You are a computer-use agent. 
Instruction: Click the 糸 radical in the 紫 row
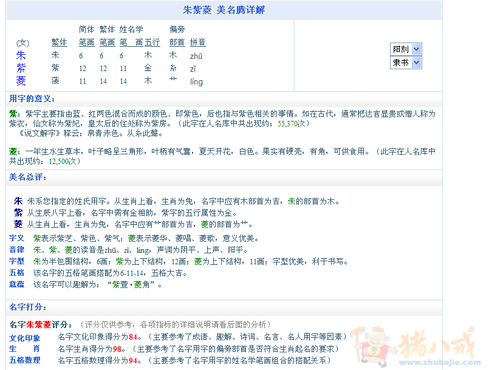(173, 68)
